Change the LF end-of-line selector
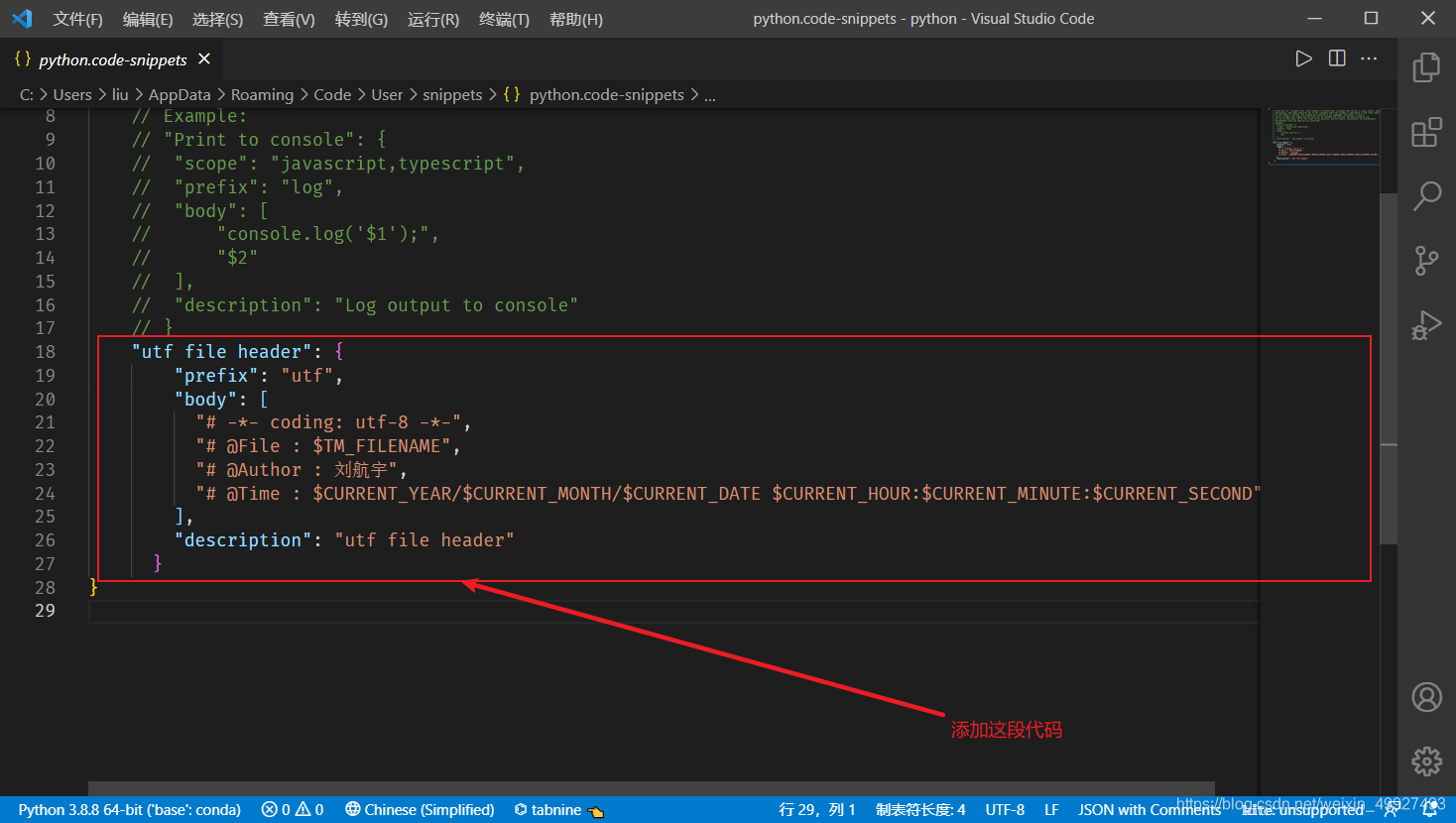Viewport: 1456px width, 823px height. [1051, 810]
